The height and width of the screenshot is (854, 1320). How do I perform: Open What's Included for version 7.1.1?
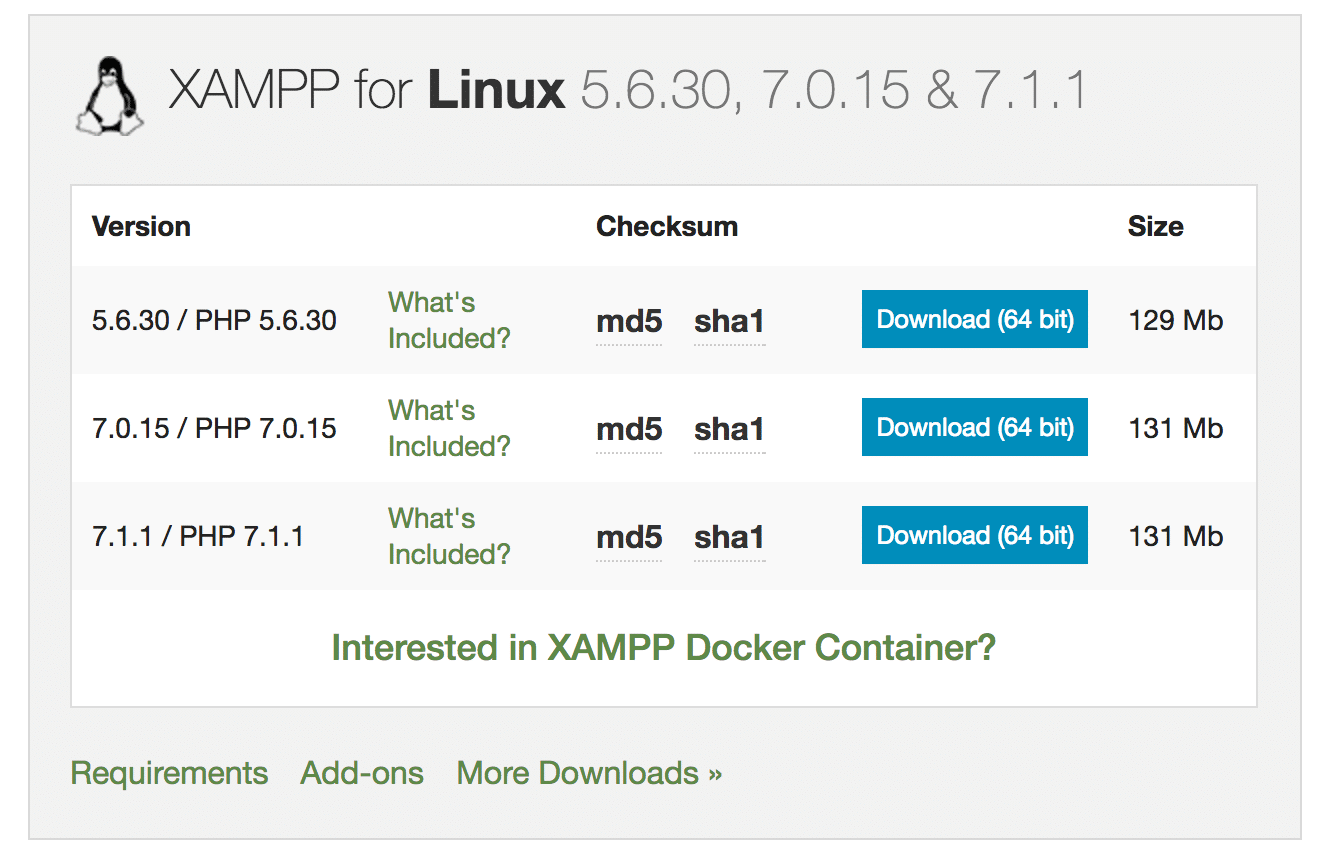[448, 536]
